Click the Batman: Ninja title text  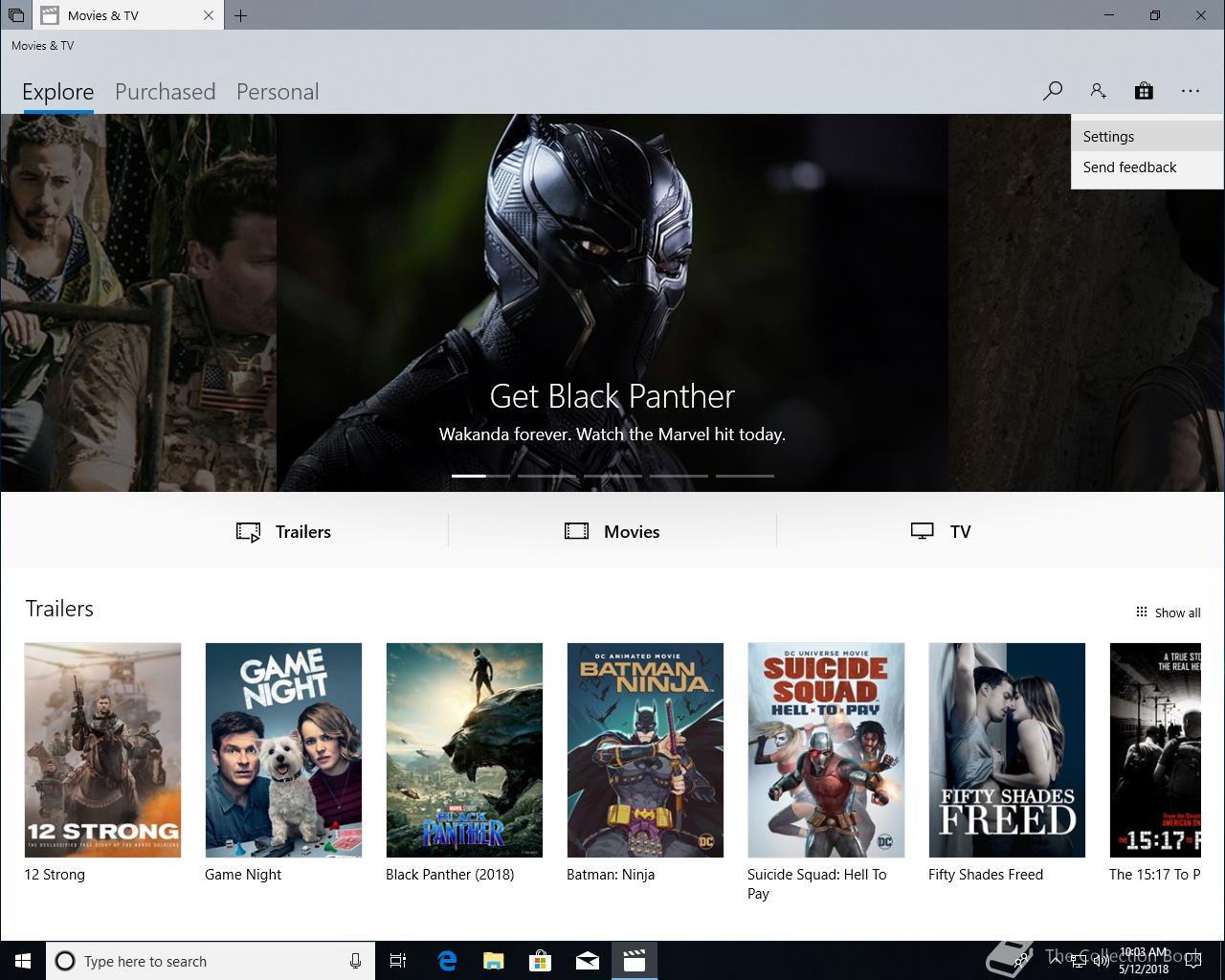[x=611, y=874]
